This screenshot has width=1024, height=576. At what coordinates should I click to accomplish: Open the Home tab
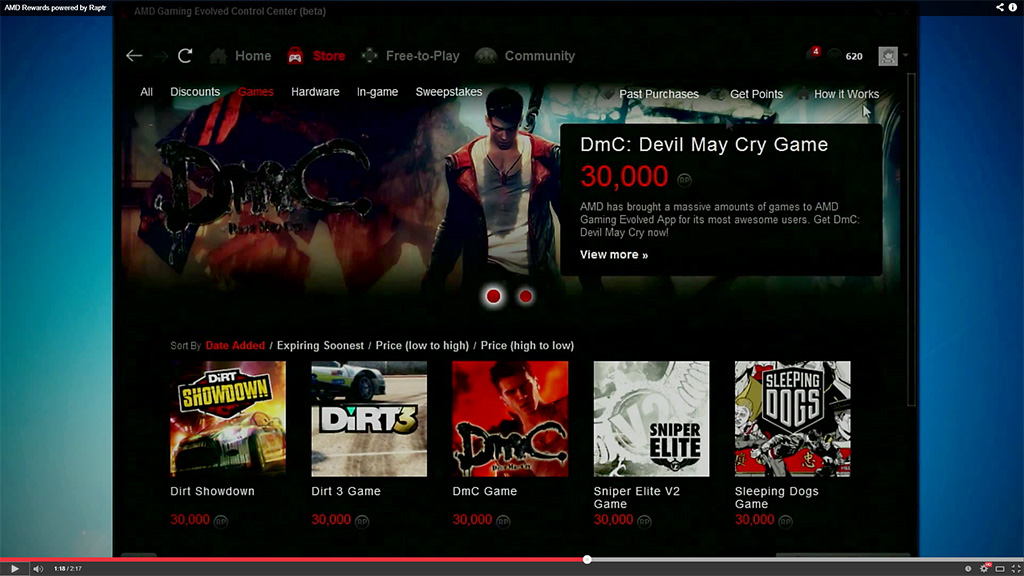pos(253,56)
